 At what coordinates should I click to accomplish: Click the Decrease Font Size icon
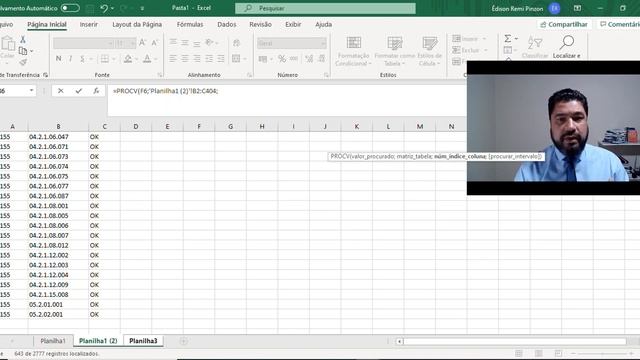click(155, 42)
